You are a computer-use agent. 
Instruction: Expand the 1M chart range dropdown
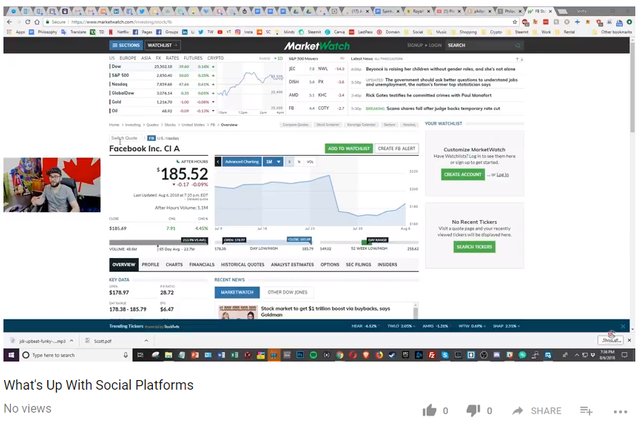coord(273,162)
